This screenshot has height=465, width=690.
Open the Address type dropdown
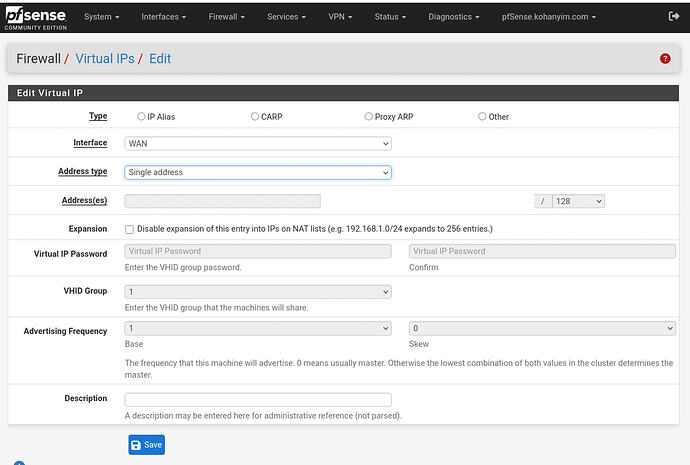258,172
